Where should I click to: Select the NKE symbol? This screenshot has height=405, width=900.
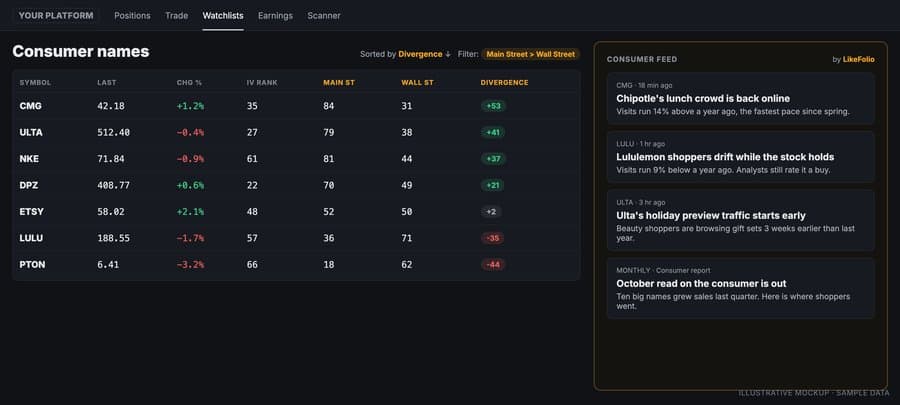pos(29,159)
